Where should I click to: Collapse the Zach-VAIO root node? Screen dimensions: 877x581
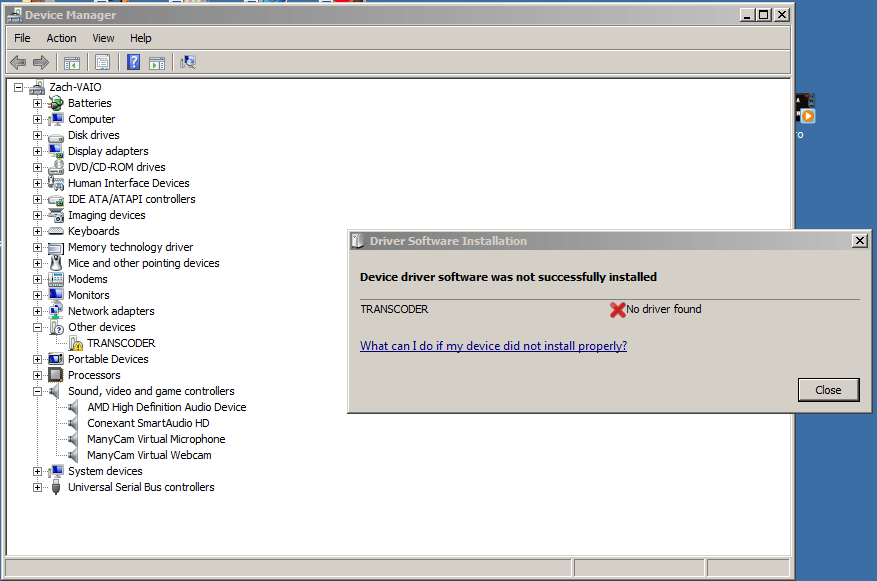18,87
